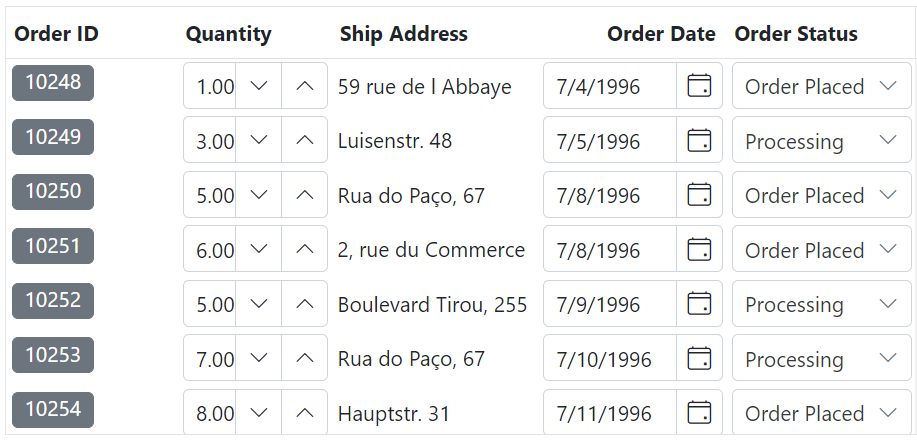Open calendar icon beside 7/10/1996
This screenshot has height=440, width=917.
coord(699,358)
